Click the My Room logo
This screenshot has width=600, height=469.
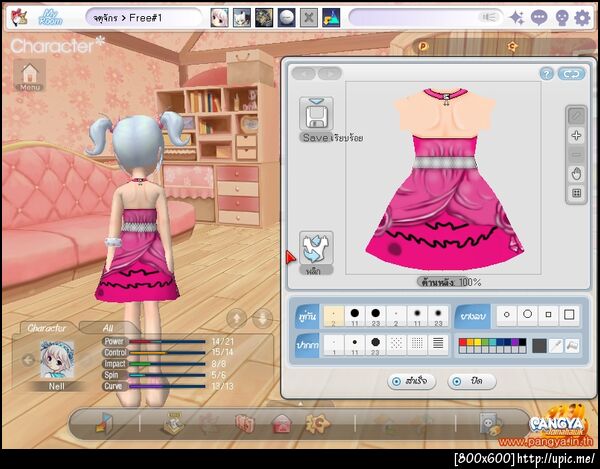point(51,18)
